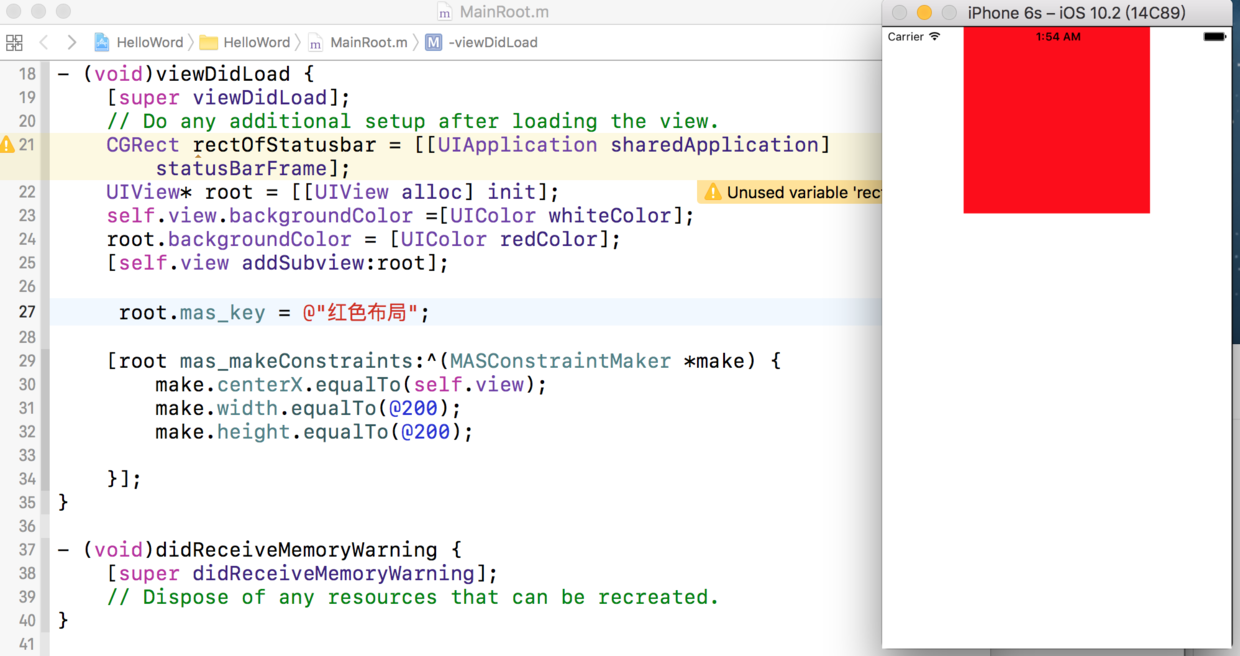This screenshot has height=656, width=1240.
Task: Click the @200 height value on line 32
Action: coord(424,432)
